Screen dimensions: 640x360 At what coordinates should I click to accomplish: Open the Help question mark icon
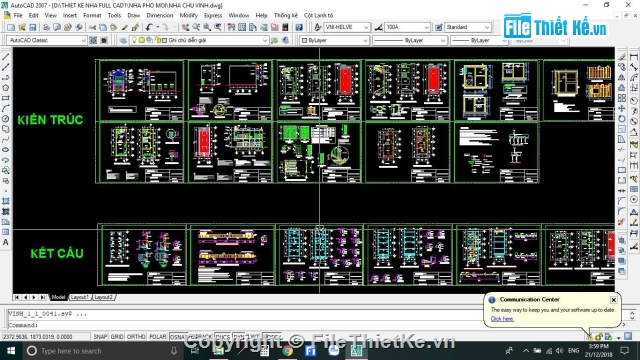(x=299, y=27)
